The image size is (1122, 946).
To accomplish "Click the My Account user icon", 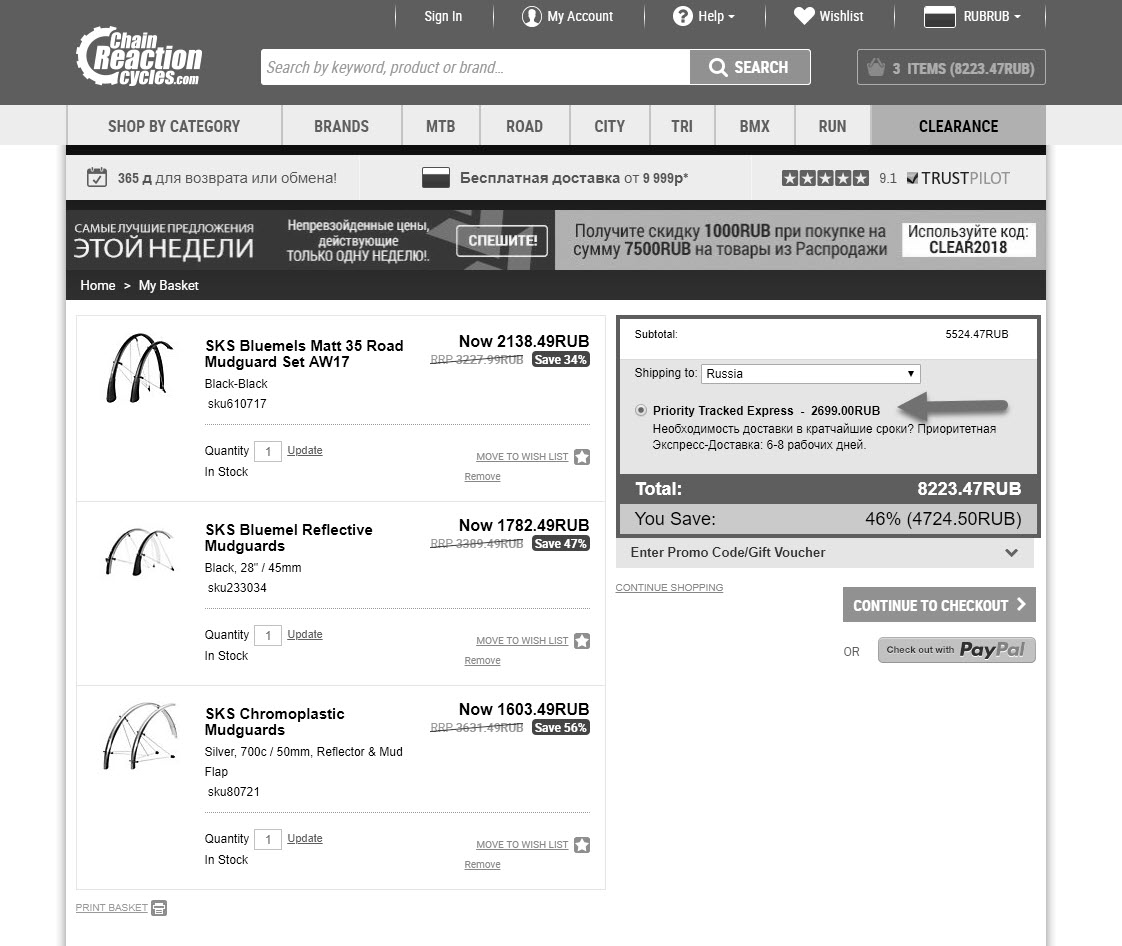I will pyautogui.click(x=532, y=16).
